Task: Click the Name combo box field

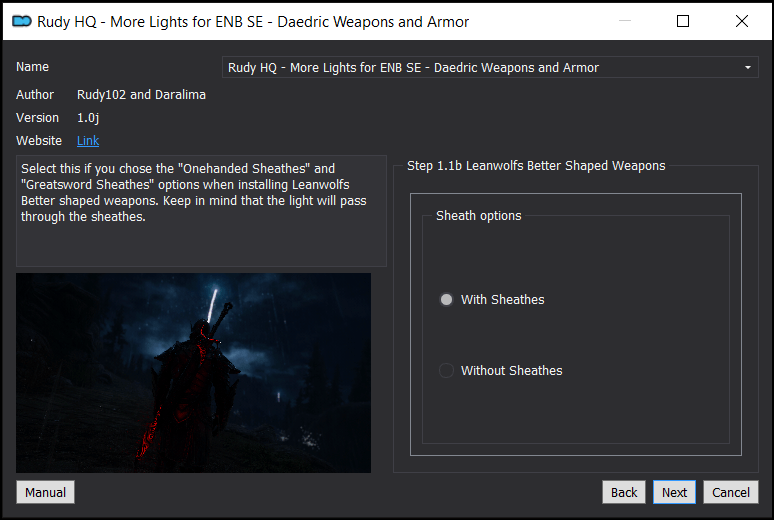Action: click(x=490, y=67)
